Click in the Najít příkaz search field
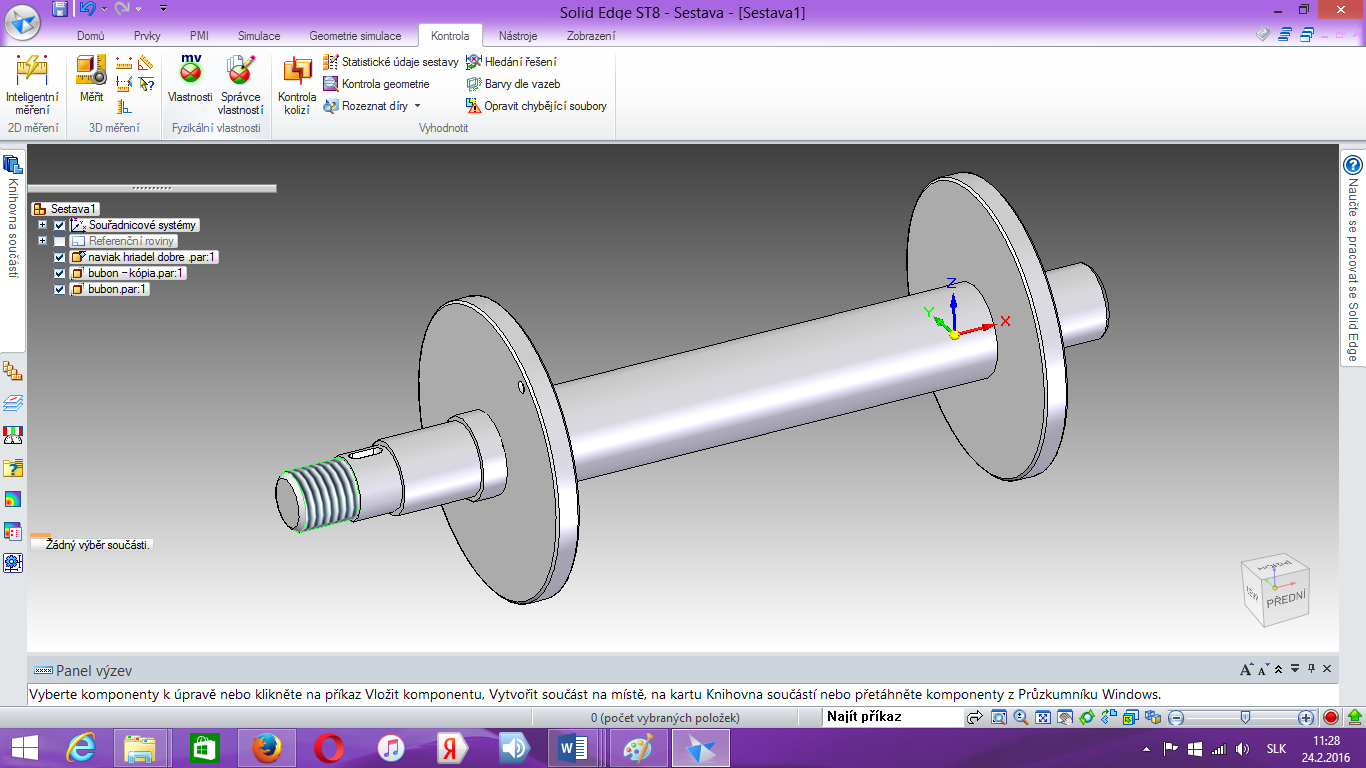This screenshot has height=768, width=1366. [x=891, y=717]
